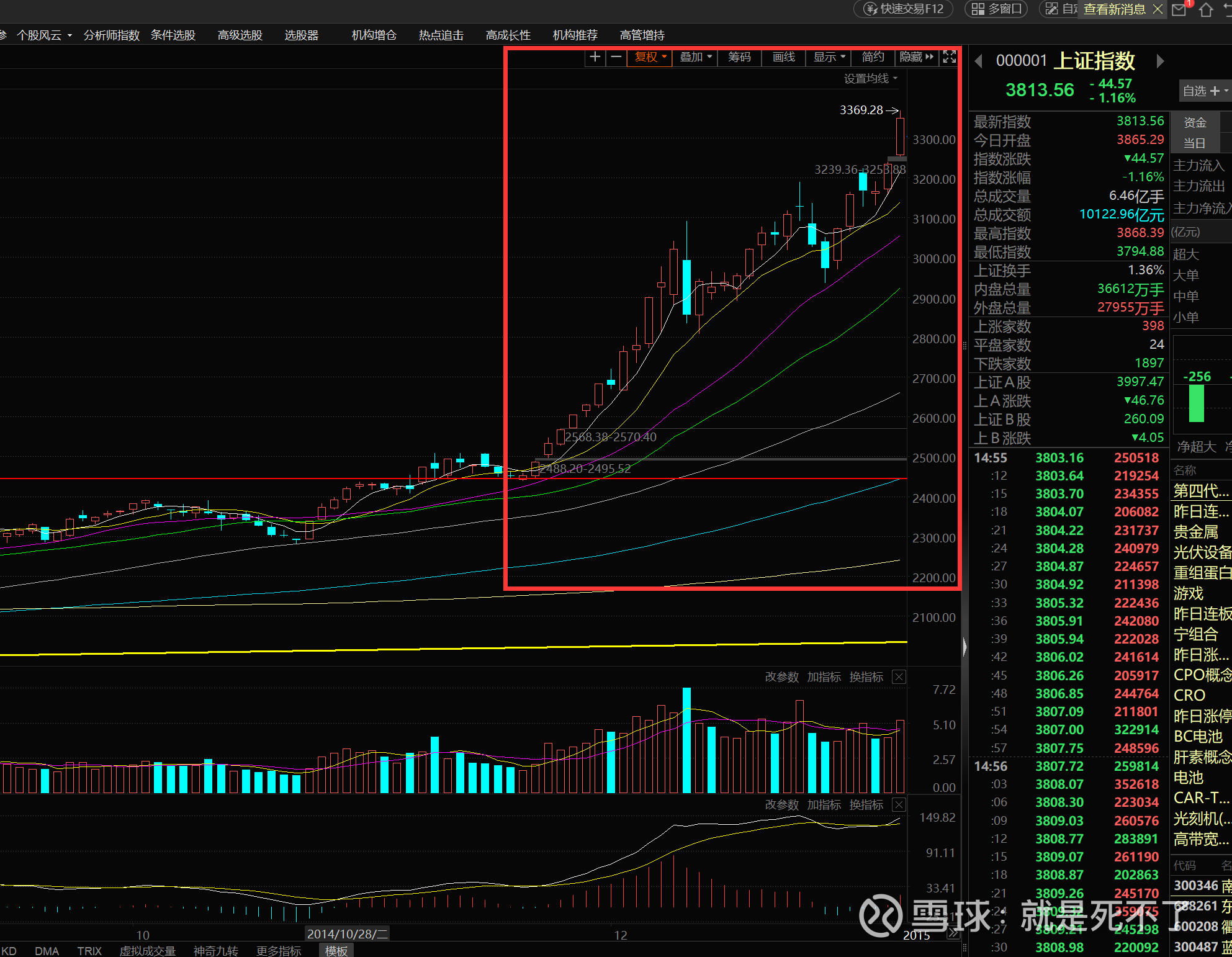Screen dimensions: 1232x957
Task: Hide side panel via 隐藏 button
Action: click(x=916, y=57)
